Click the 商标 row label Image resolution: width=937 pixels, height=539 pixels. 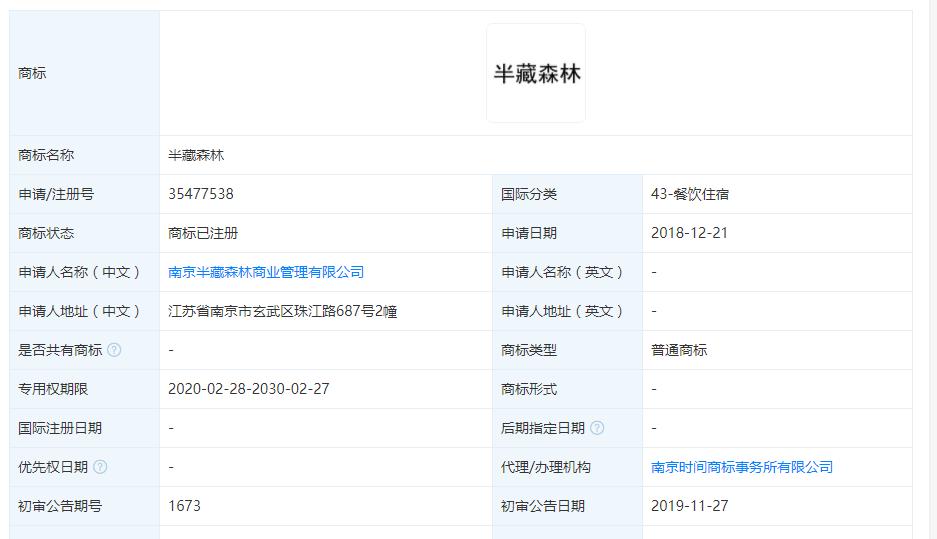pos(32,73)
